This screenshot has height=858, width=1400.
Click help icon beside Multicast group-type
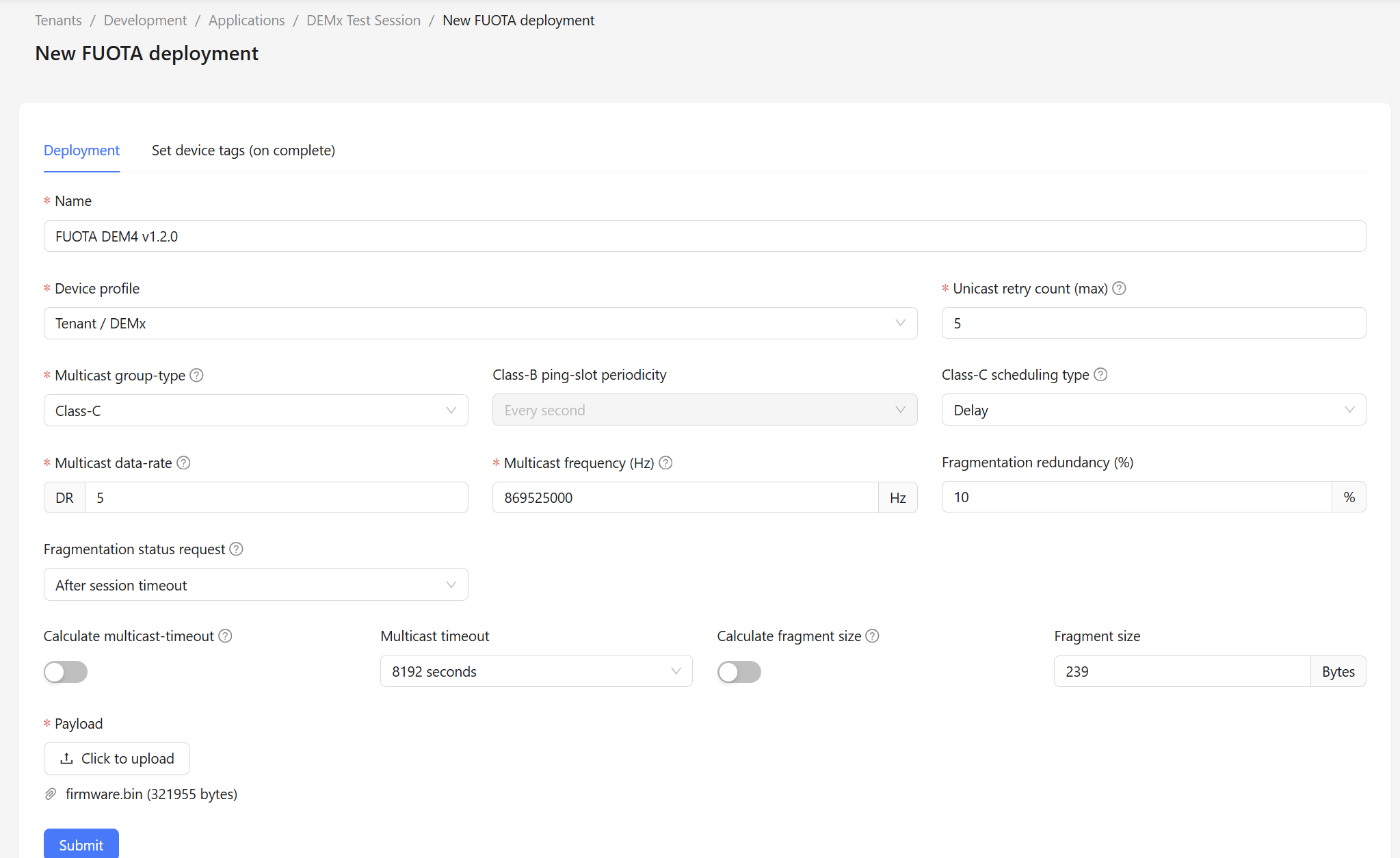point(196,376)
